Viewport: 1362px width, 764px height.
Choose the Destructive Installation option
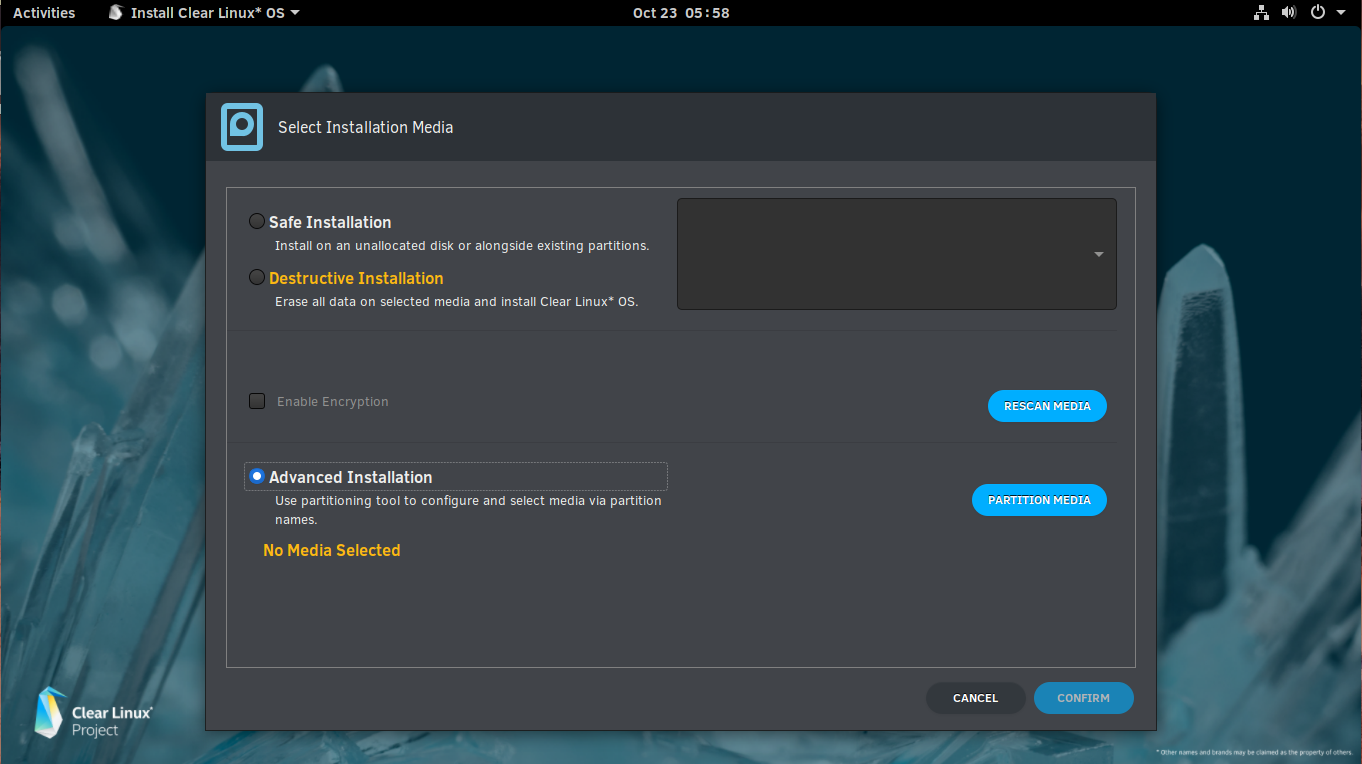(x=257, y=278)
